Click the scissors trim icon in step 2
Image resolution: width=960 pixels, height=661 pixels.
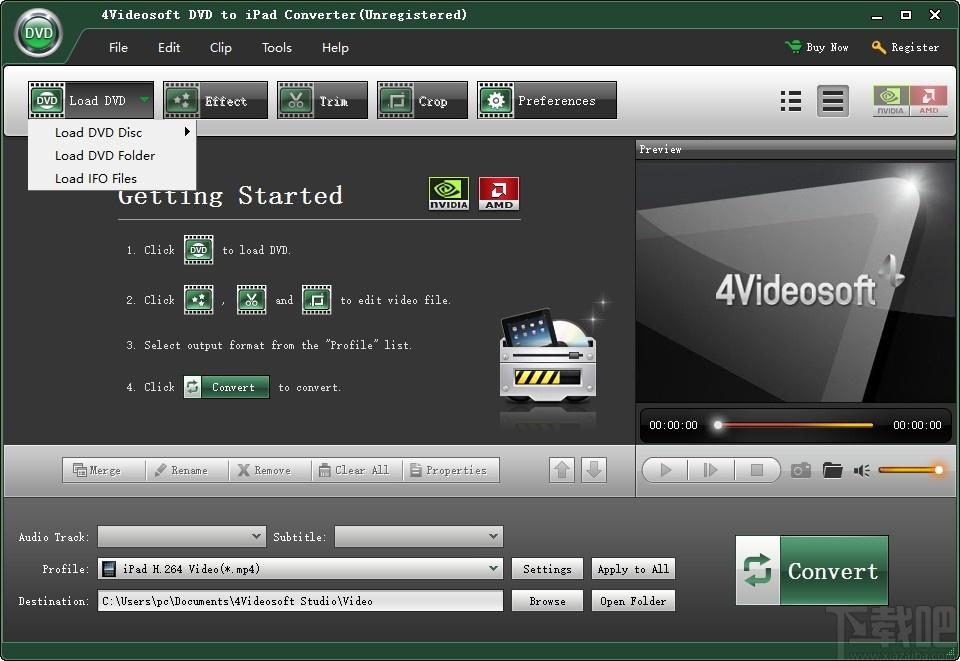[x=252, y=300]
